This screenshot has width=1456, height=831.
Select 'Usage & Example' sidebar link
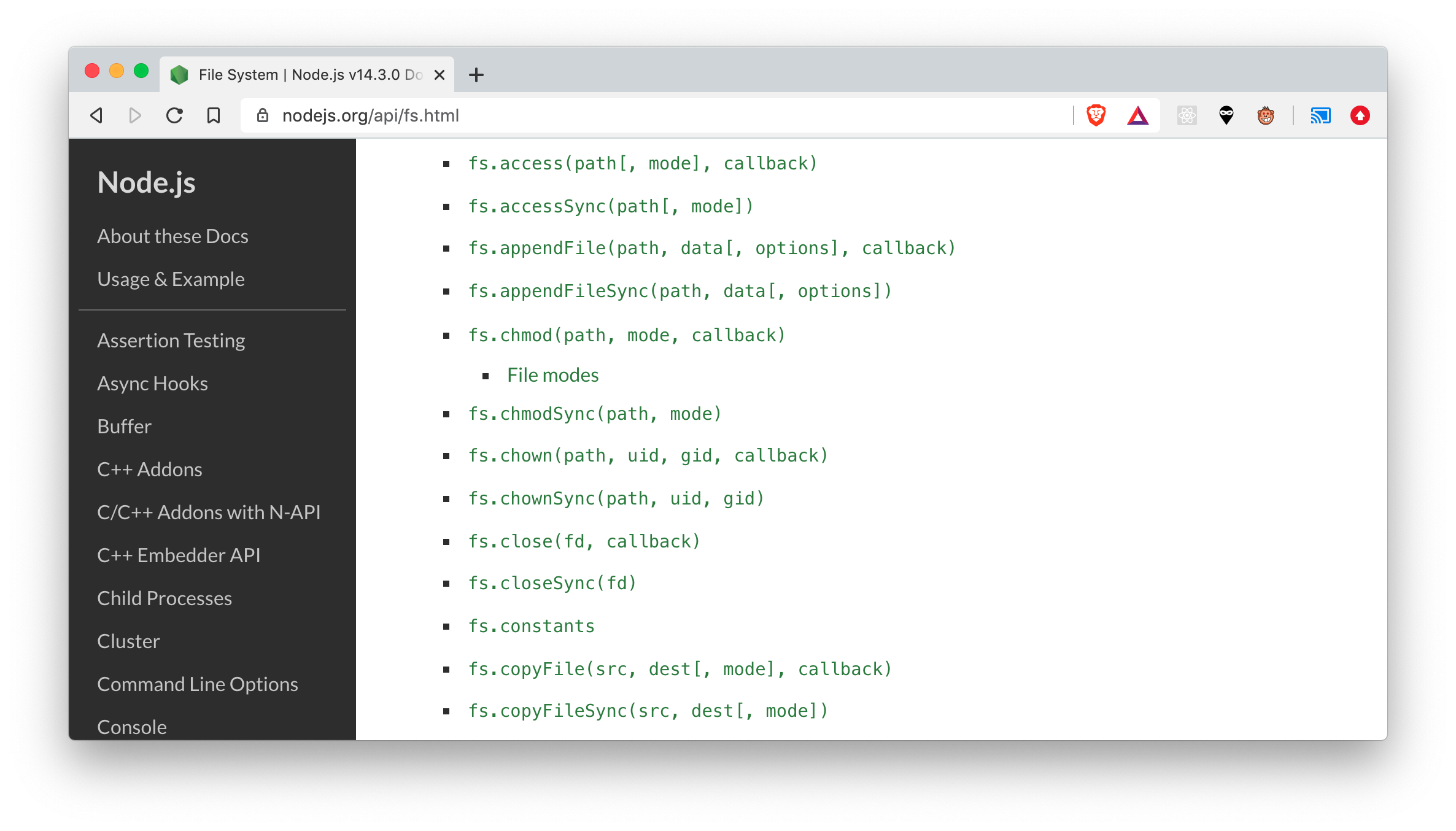[x=170, y=279]
